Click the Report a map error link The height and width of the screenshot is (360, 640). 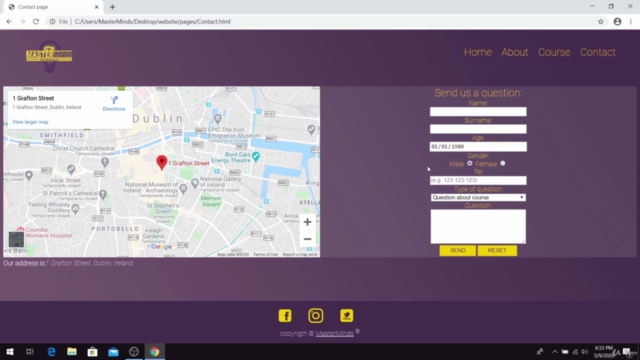coord(300,254)
